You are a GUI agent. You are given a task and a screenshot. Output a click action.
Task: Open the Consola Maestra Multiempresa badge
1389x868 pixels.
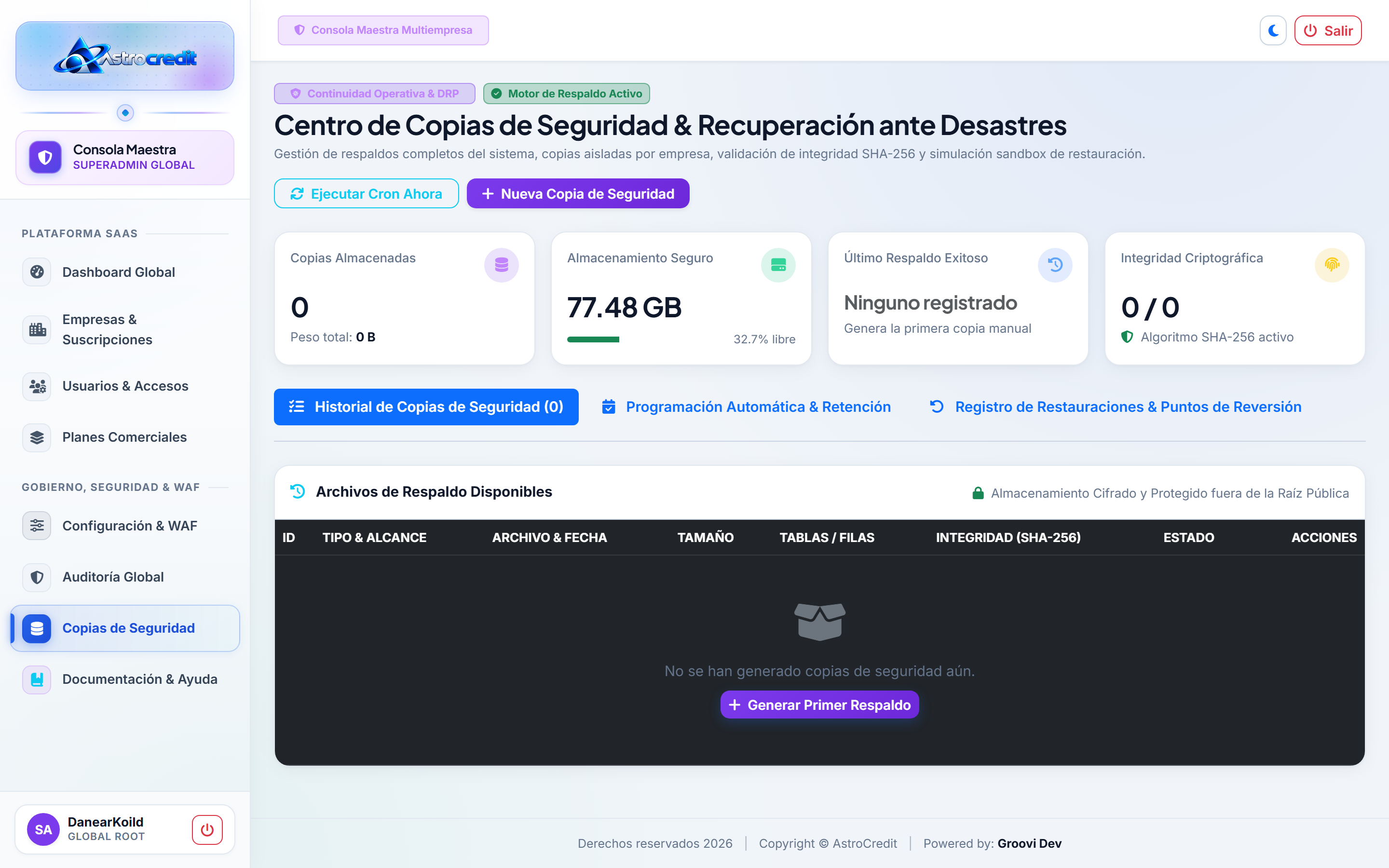[383, 30]
